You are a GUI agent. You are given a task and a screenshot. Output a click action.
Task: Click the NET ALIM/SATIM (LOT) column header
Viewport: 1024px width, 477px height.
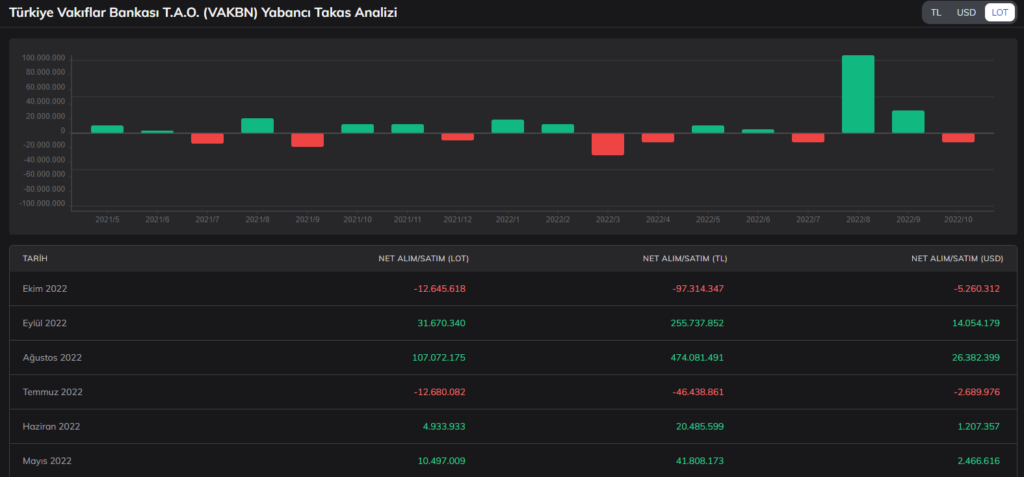(x=423, y=259)
